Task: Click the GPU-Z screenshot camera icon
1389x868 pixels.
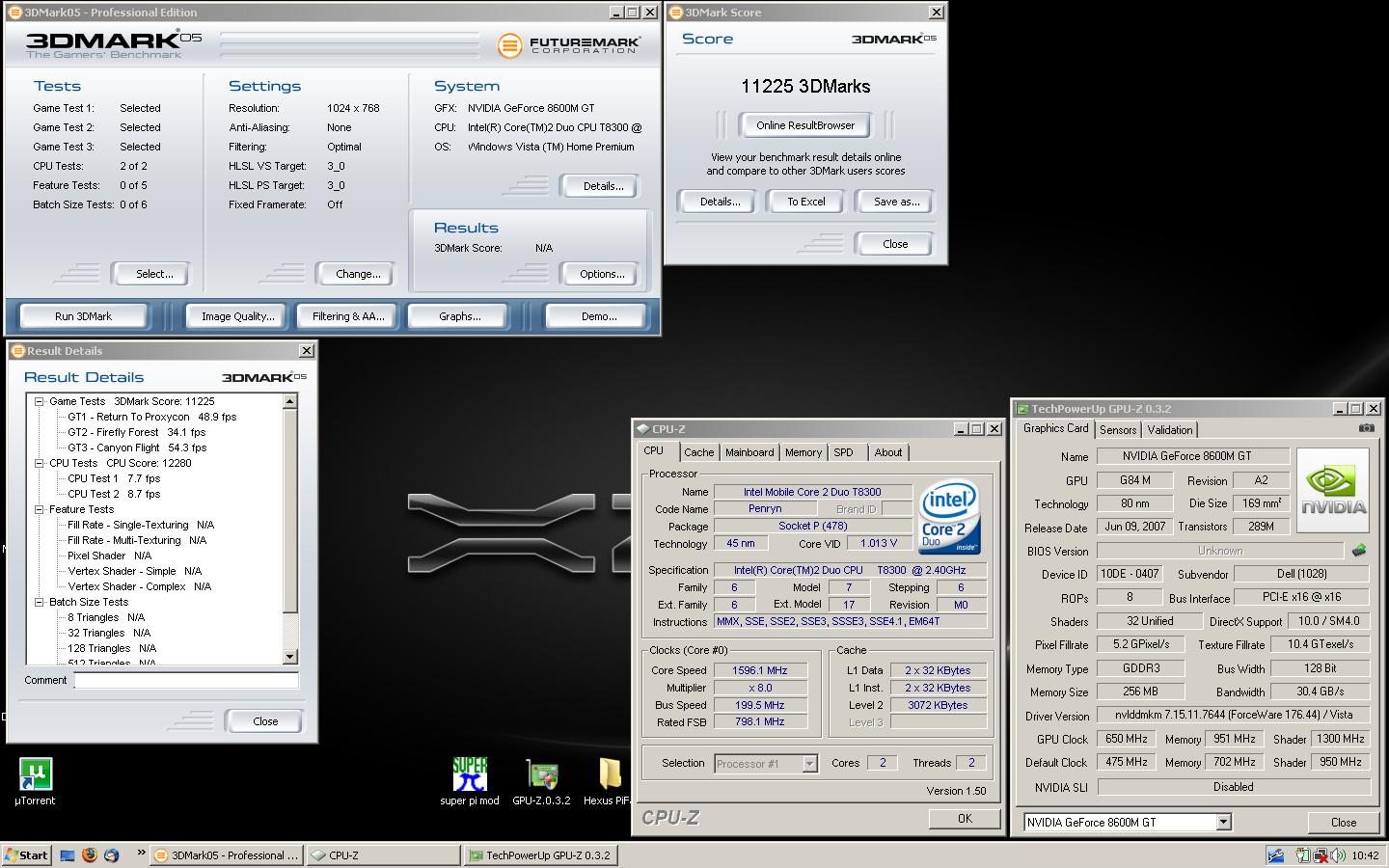Action: pos(1366,428)
